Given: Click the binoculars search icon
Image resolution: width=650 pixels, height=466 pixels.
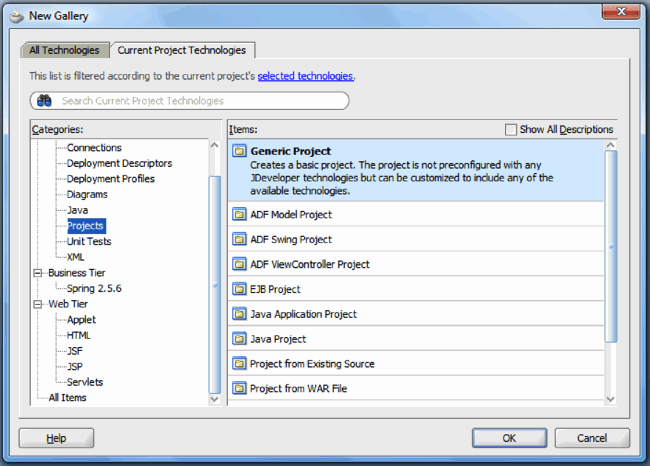Looking at the screenshot, I should (x=44, y=101).
